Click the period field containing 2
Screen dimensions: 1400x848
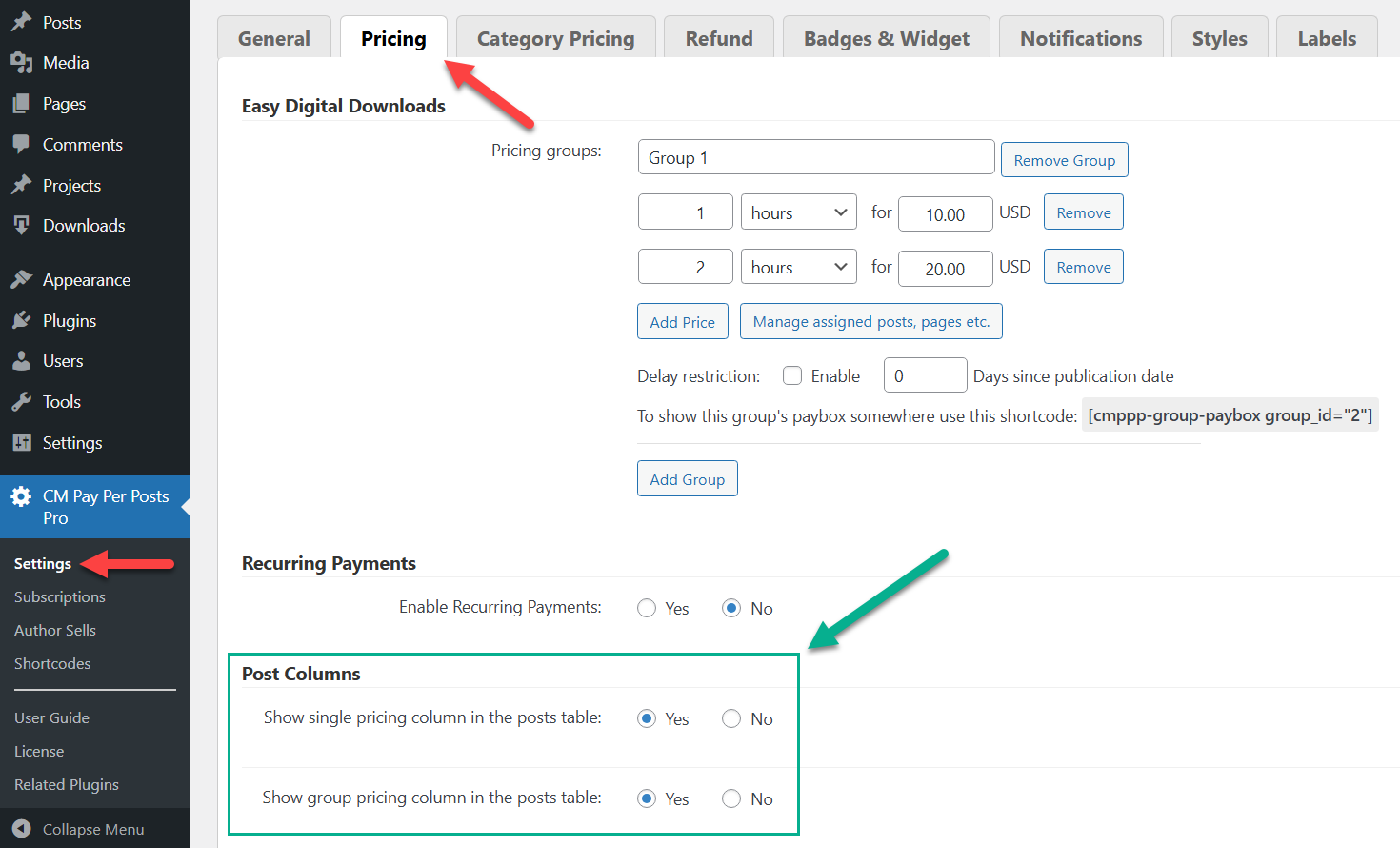pyautogui.click(x=686, y=267)
